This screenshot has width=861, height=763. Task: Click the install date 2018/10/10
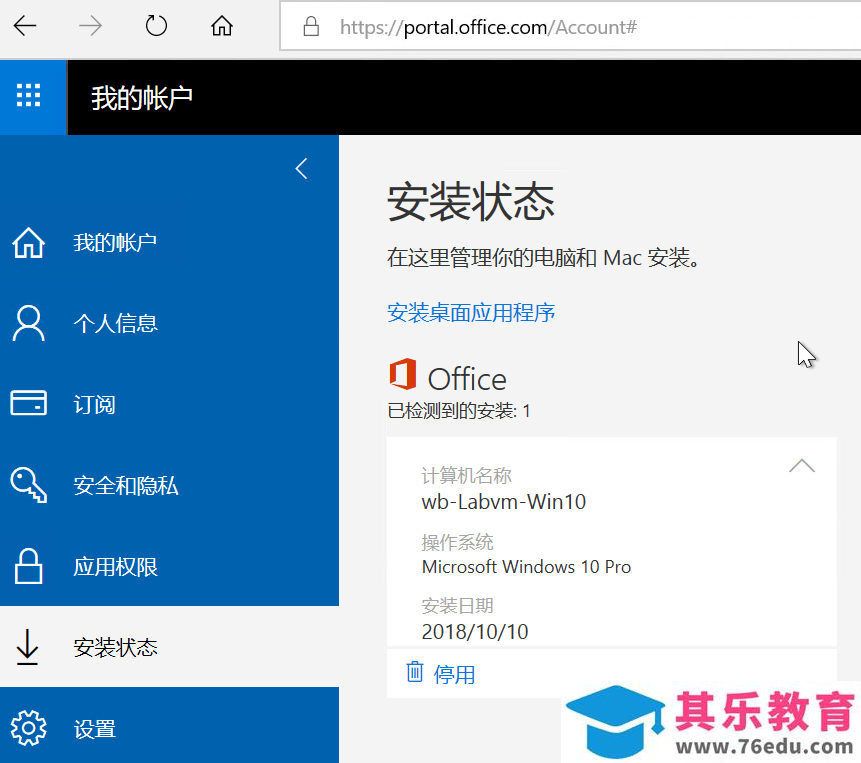point(474,632)
